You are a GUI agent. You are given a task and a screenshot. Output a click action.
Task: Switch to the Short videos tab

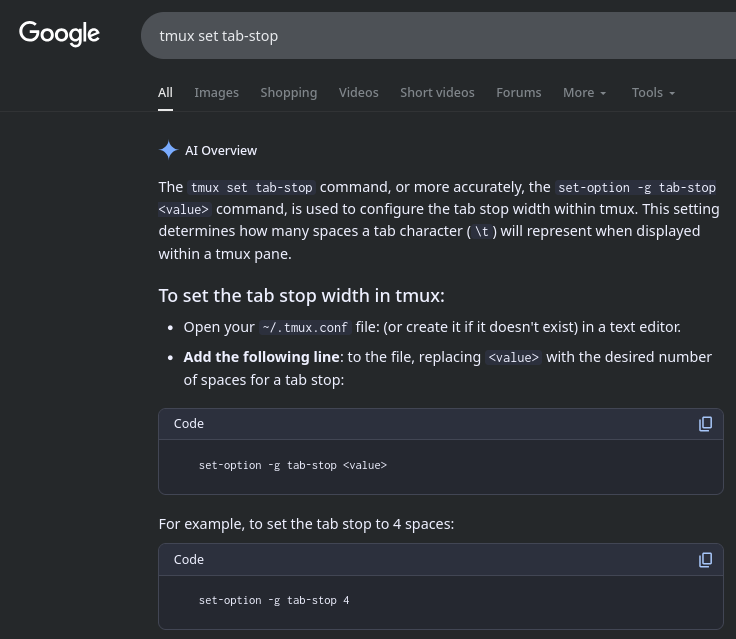coord(437,92)
